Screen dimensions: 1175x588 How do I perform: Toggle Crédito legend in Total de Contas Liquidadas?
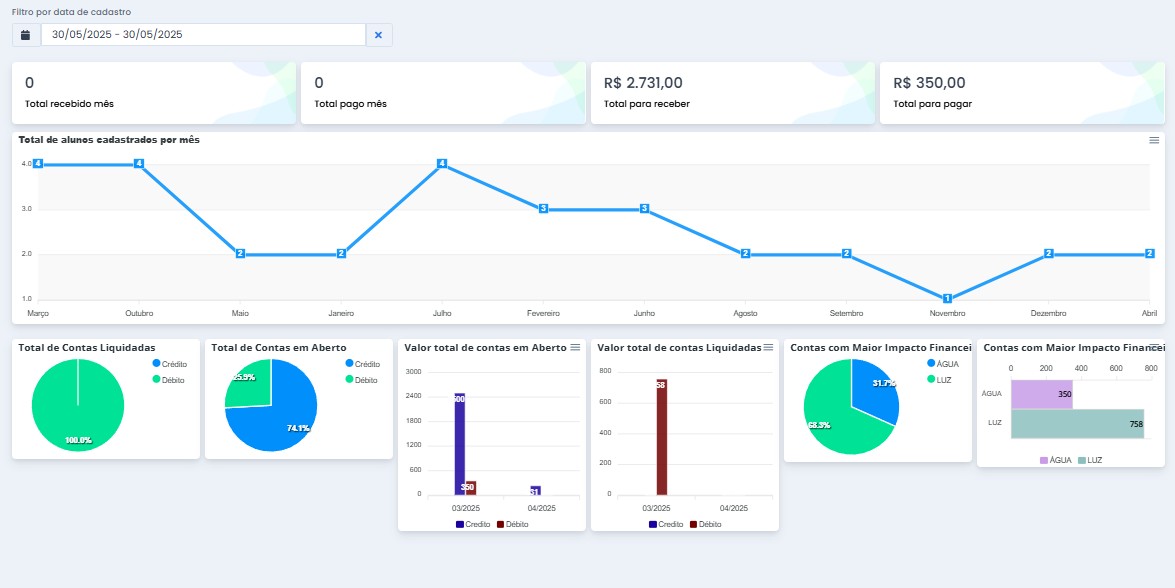click(169, 363)
